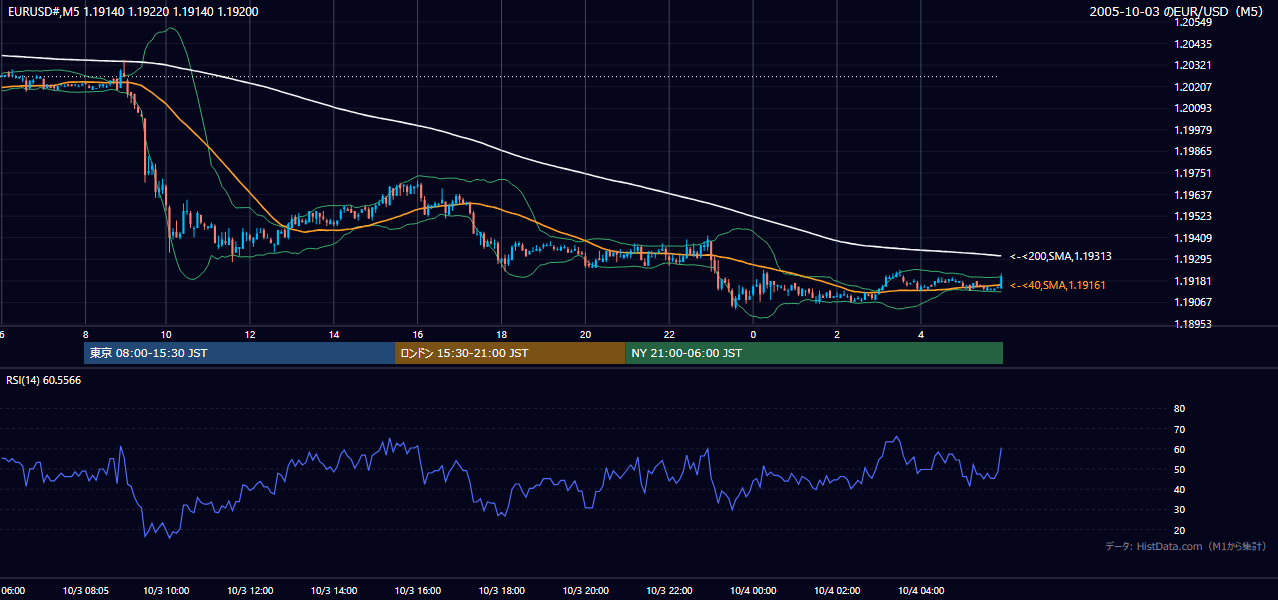Click price axis value 1.20321
The image size is (1278, 600).
coord(1193,66)
